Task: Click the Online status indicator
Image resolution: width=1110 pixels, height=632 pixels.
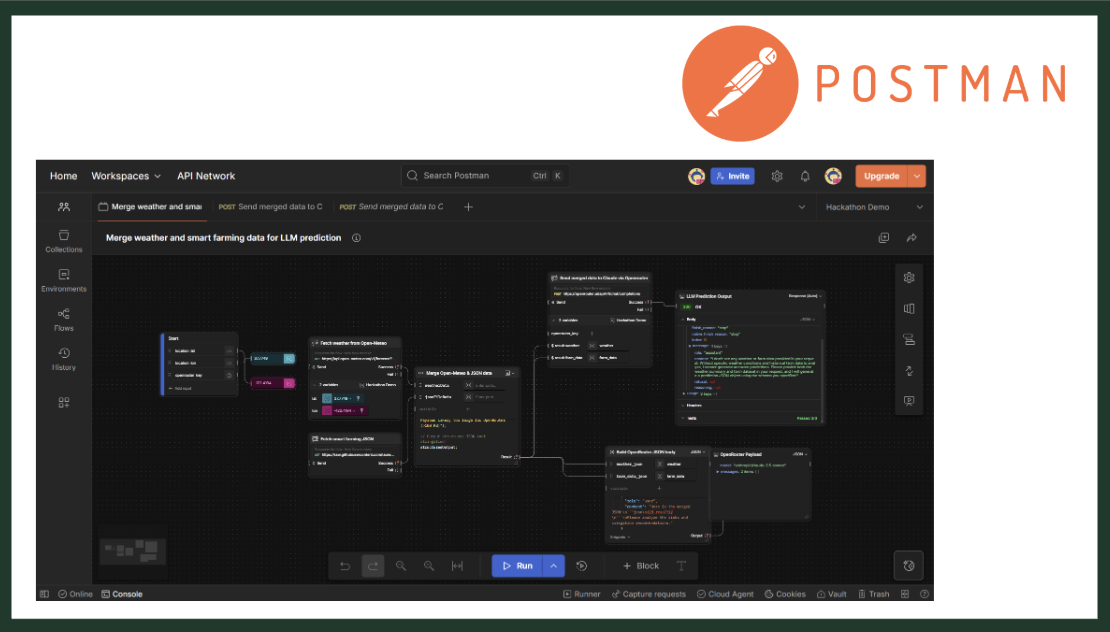Action: click(75, 594)
